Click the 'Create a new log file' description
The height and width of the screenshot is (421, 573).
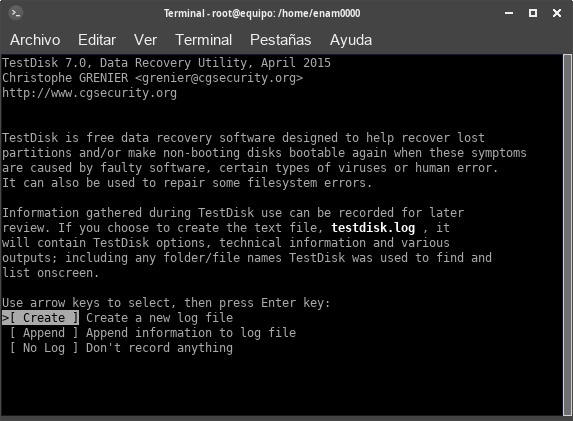coord(159,318)
